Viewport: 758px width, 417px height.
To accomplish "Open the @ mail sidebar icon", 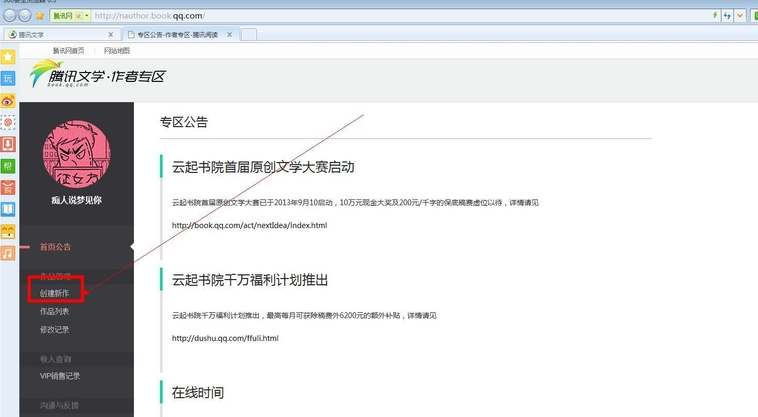I will pyautogui.click(x=8, y=122).
